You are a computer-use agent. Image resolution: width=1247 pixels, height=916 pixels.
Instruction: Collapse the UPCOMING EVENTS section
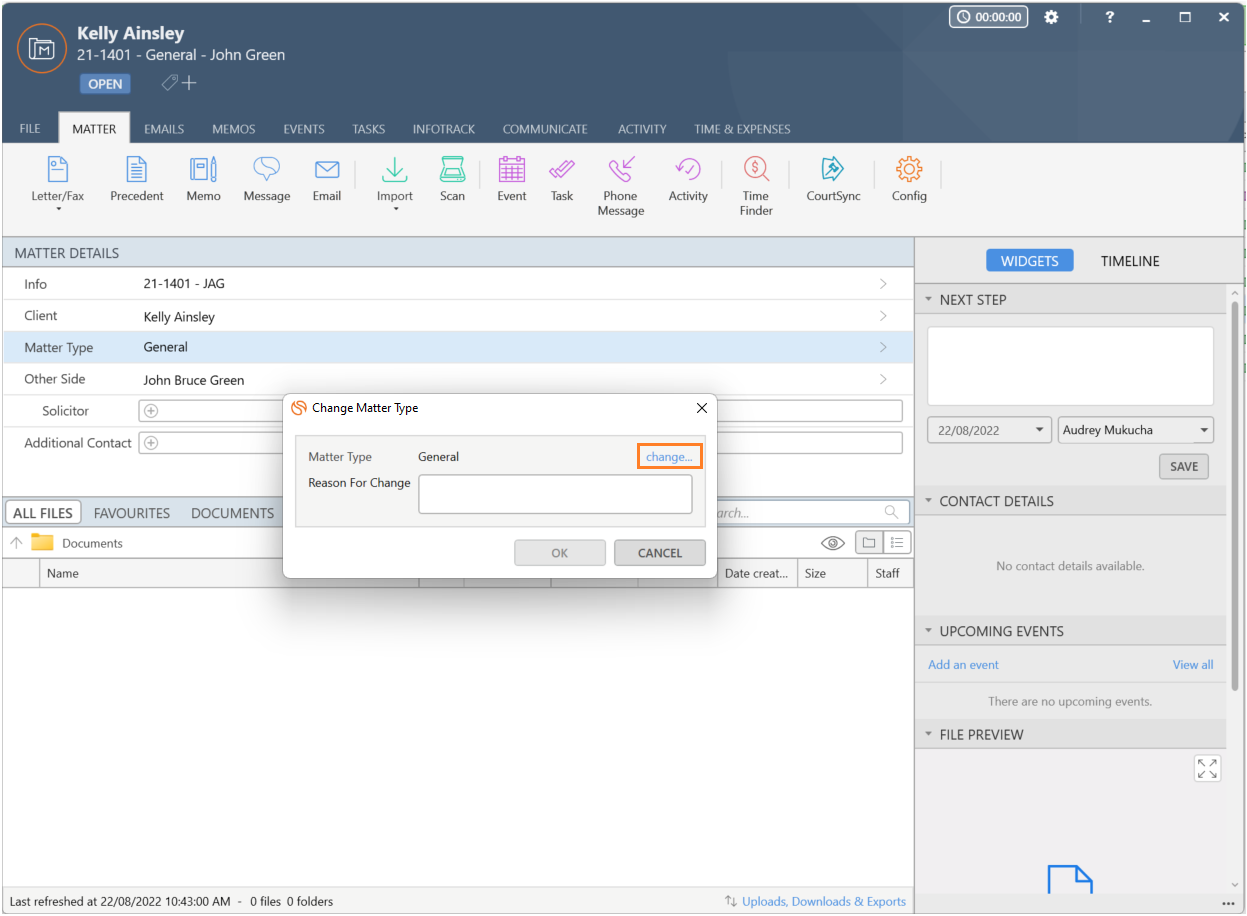click(x=929, y=631)
